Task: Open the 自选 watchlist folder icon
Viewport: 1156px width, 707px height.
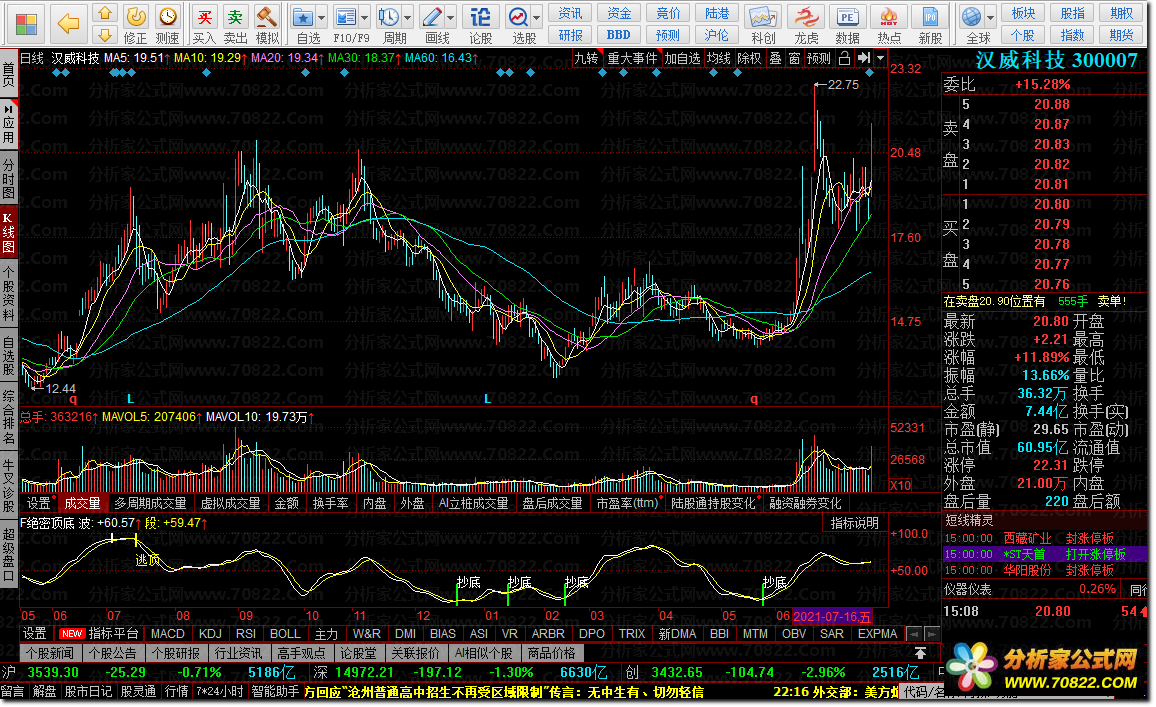Action: (302, 16)
